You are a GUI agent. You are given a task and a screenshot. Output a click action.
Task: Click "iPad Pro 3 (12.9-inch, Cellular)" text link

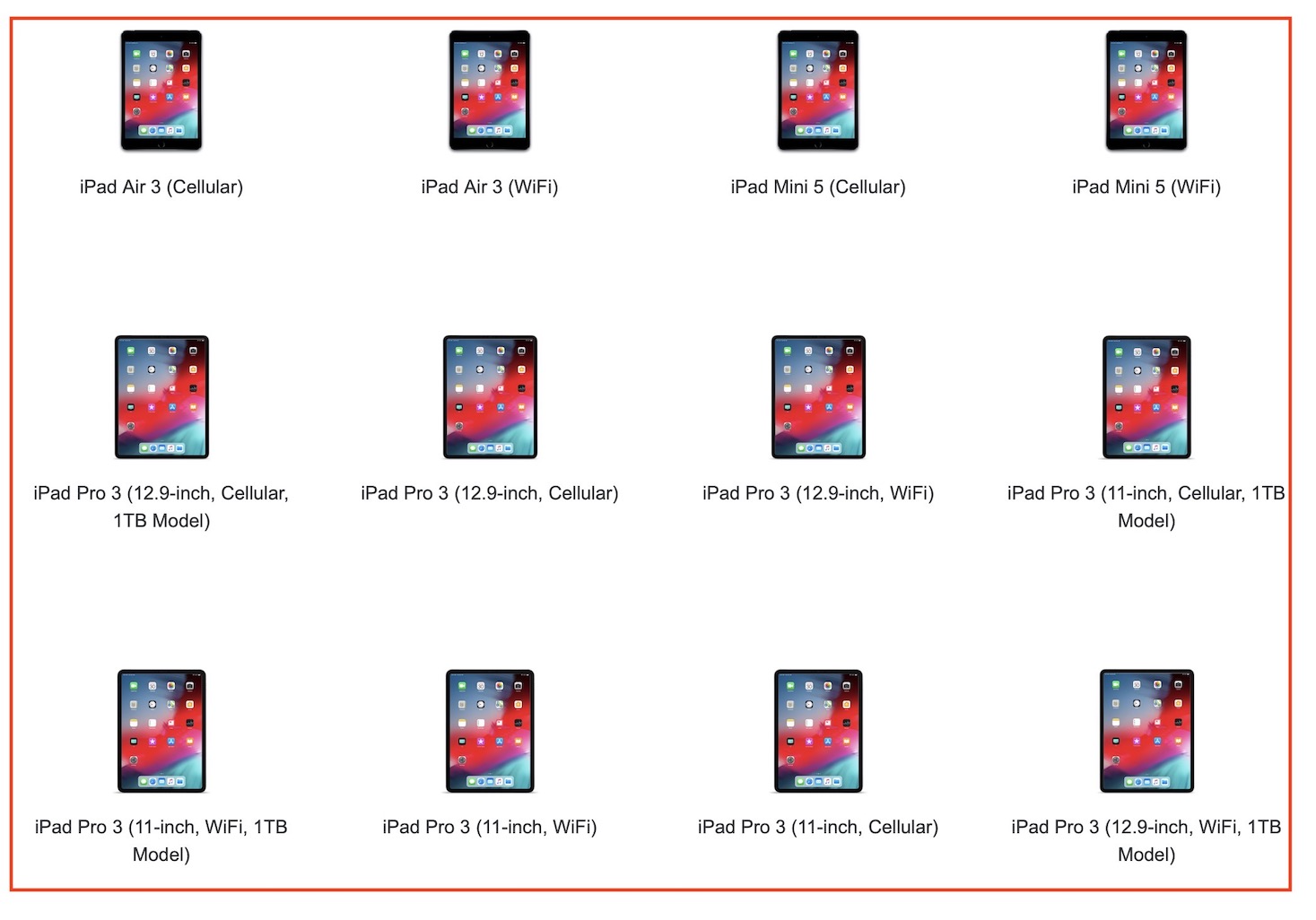point(490,493)
